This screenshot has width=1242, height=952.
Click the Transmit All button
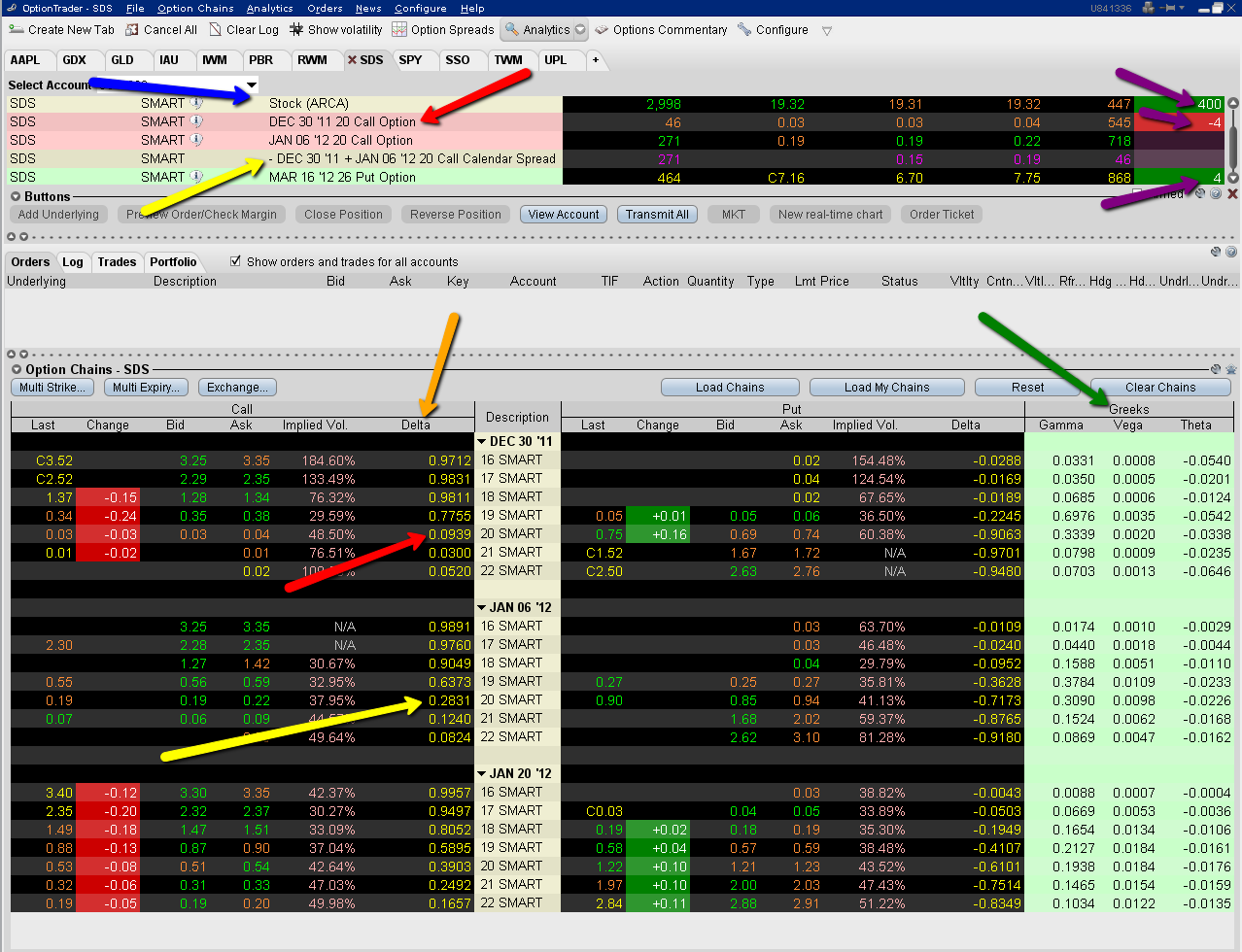(657, 215)
